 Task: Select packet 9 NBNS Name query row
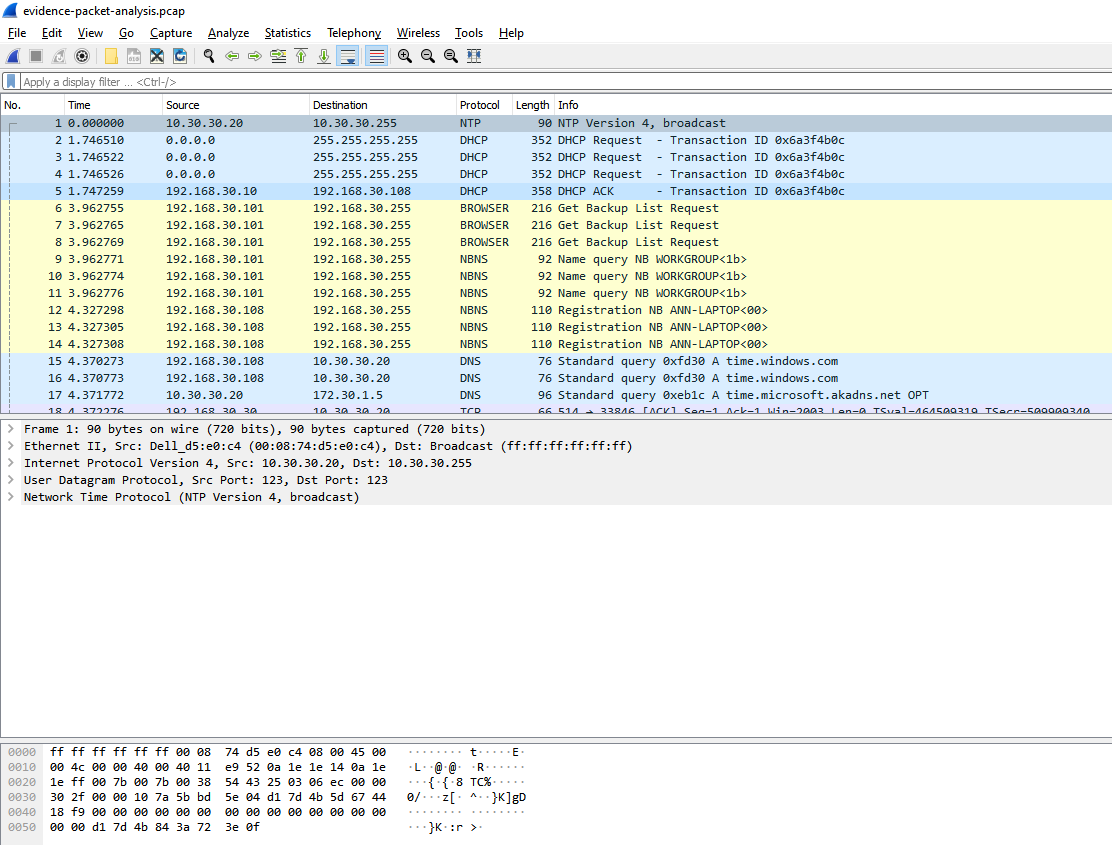[556, 259]
